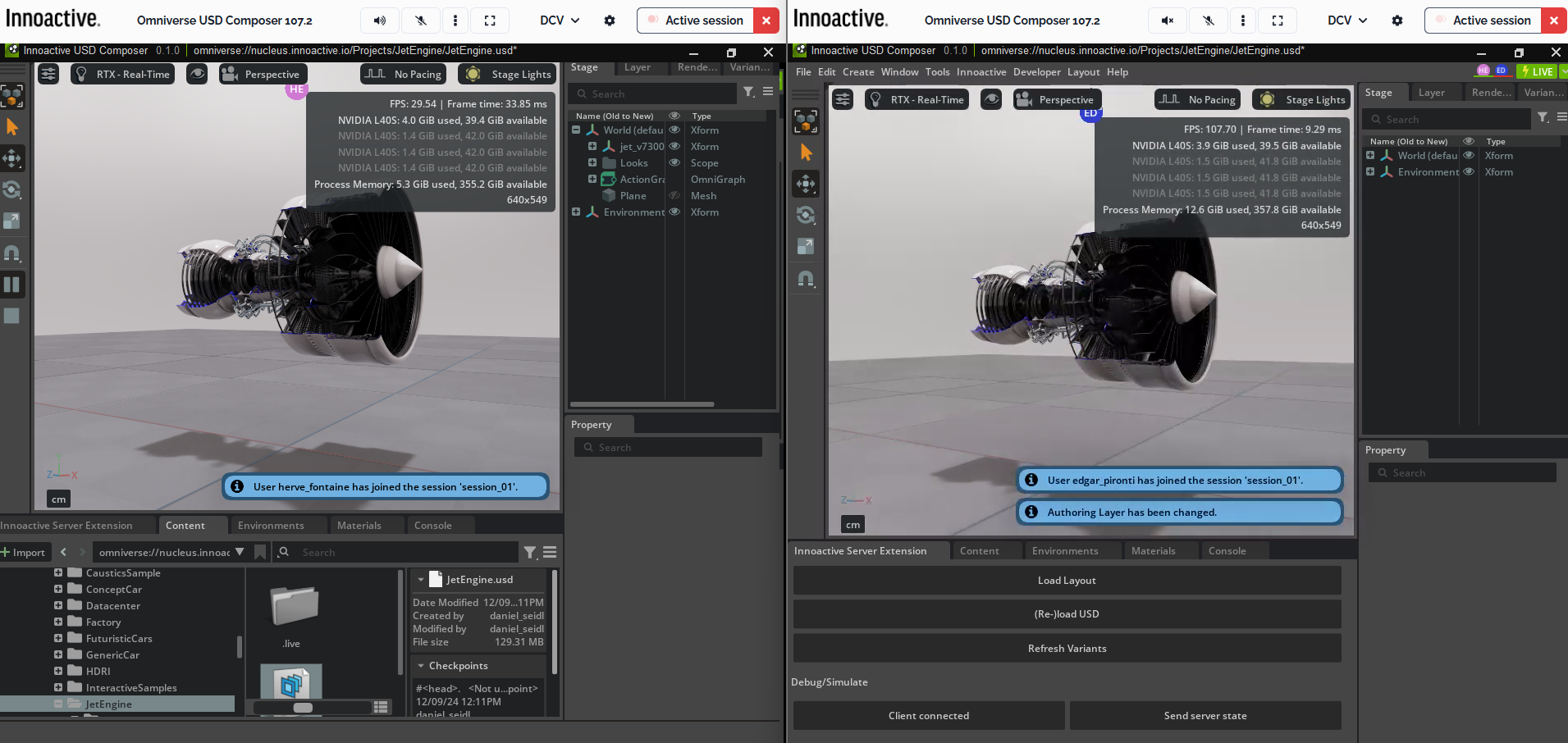Open the filter icon in left Stage panel

tap(748, 92)
